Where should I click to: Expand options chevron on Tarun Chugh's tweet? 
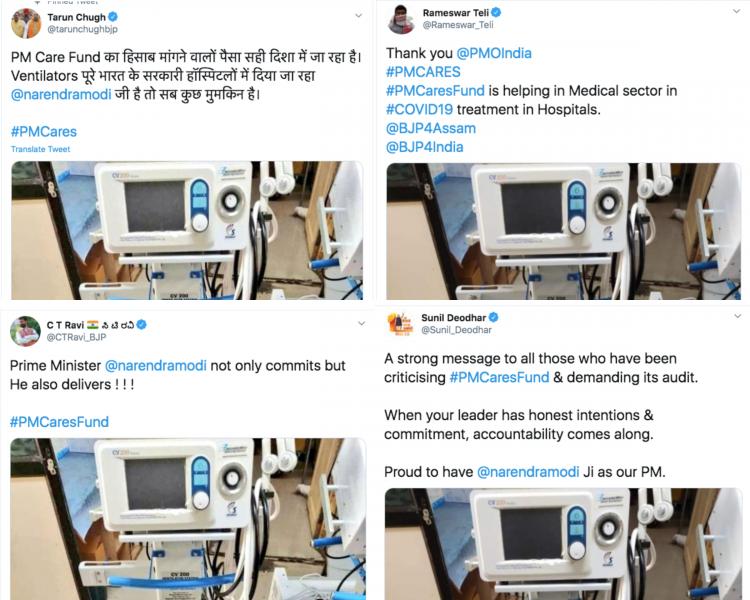358,16
